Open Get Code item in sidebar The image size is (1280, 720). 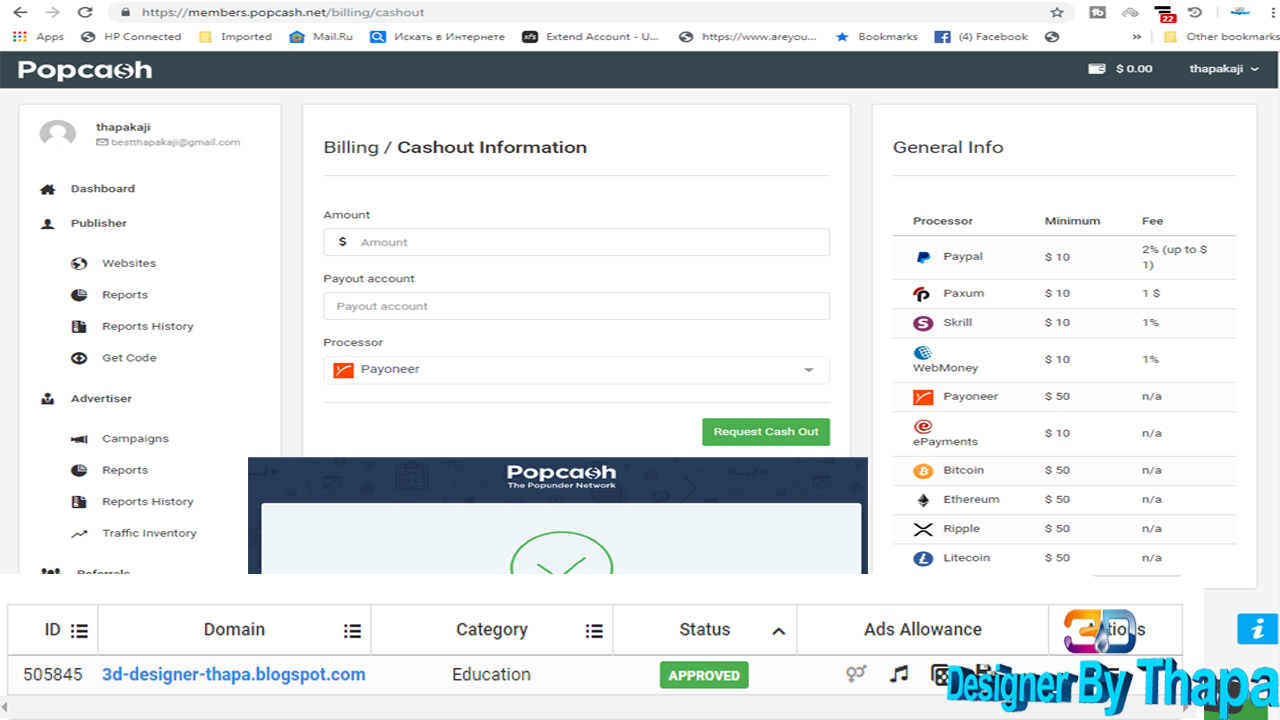click(129, 358)
